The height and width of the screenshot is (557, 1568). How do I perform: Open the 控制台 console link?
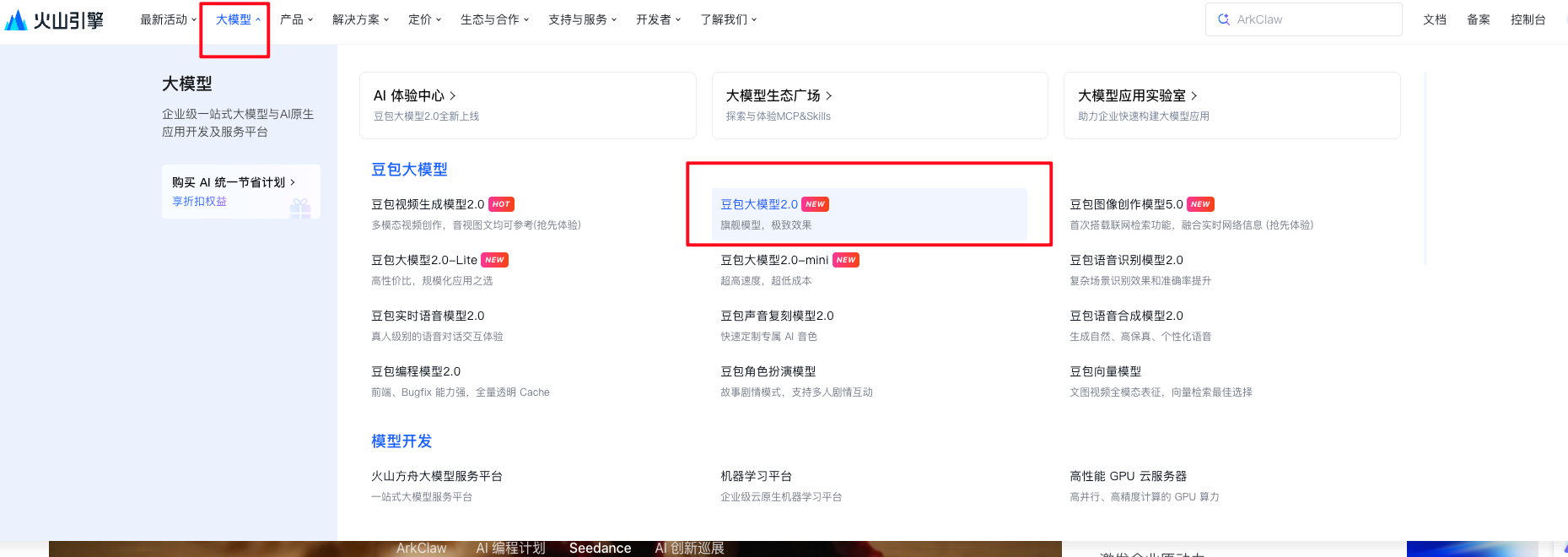pos(1528,19)
